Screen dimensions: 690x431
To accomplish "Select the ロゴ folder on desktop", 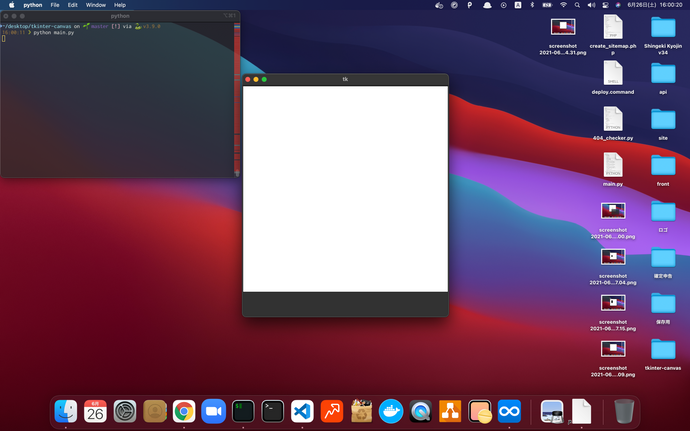I will pos(663,216).
